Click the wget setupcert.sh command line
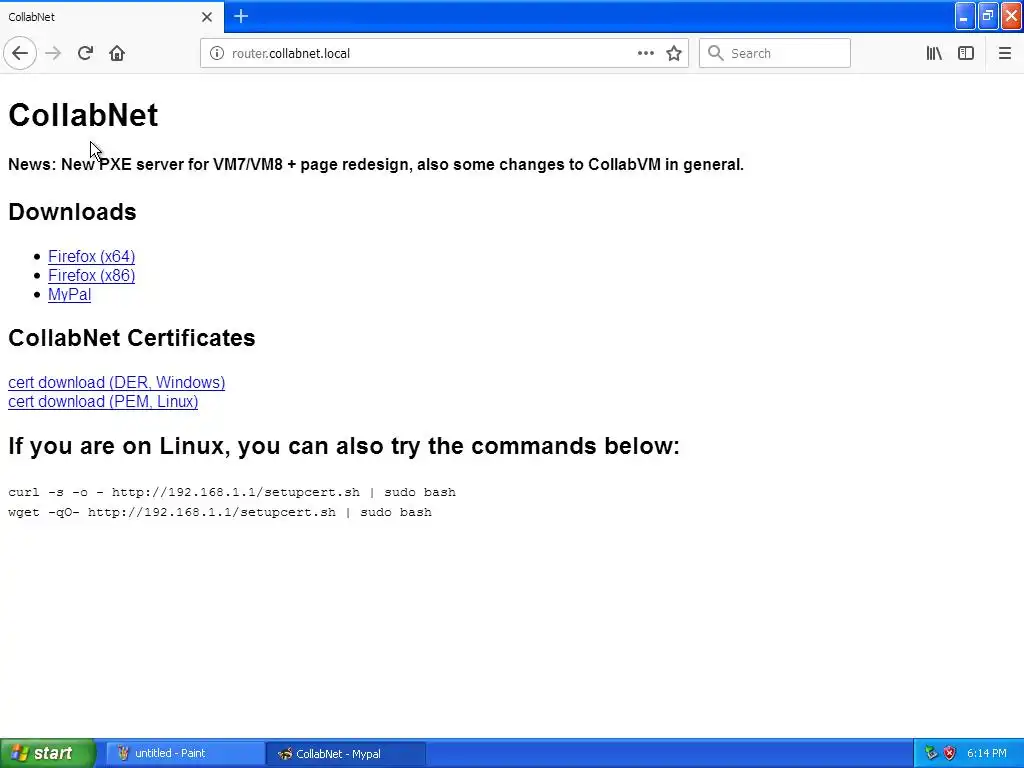Image resolution: width=1024 pixels, height=768 pixels. [x=220, y=512]
